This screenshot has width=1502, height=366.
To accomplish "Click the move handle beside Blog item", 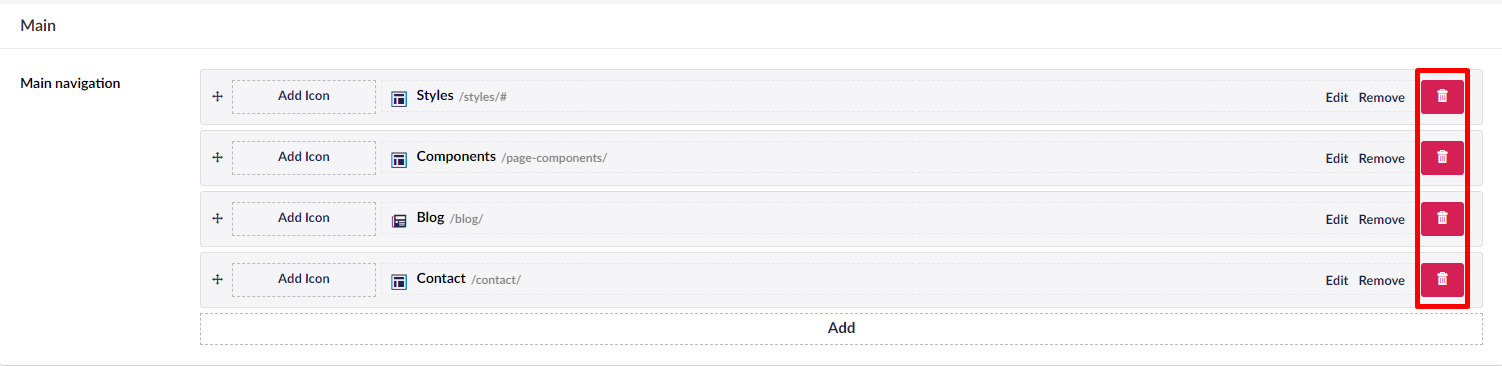I will [x=217, y=219].
